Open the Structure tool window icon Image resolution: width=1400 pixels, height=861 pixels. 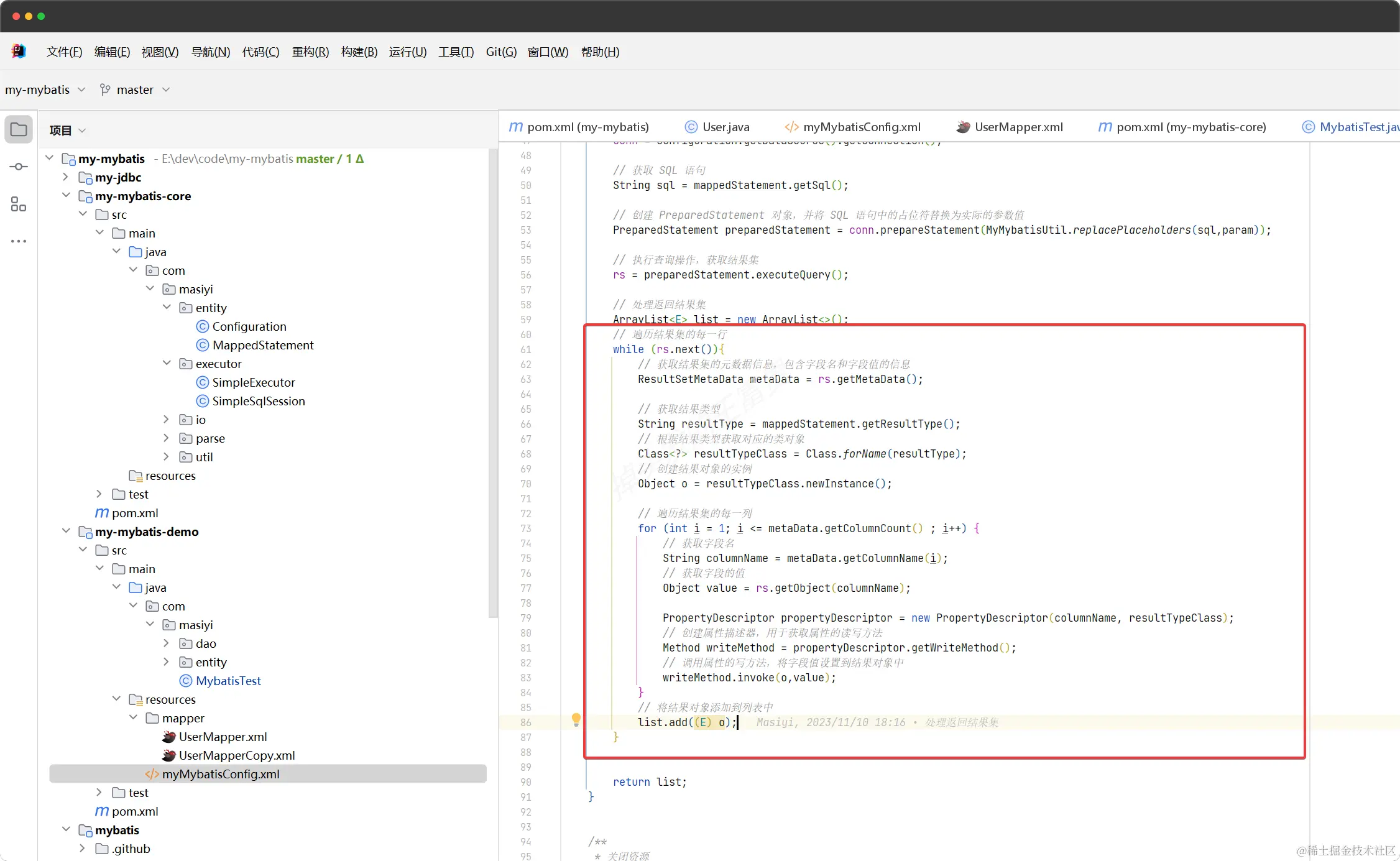click(x=19, y=204)
